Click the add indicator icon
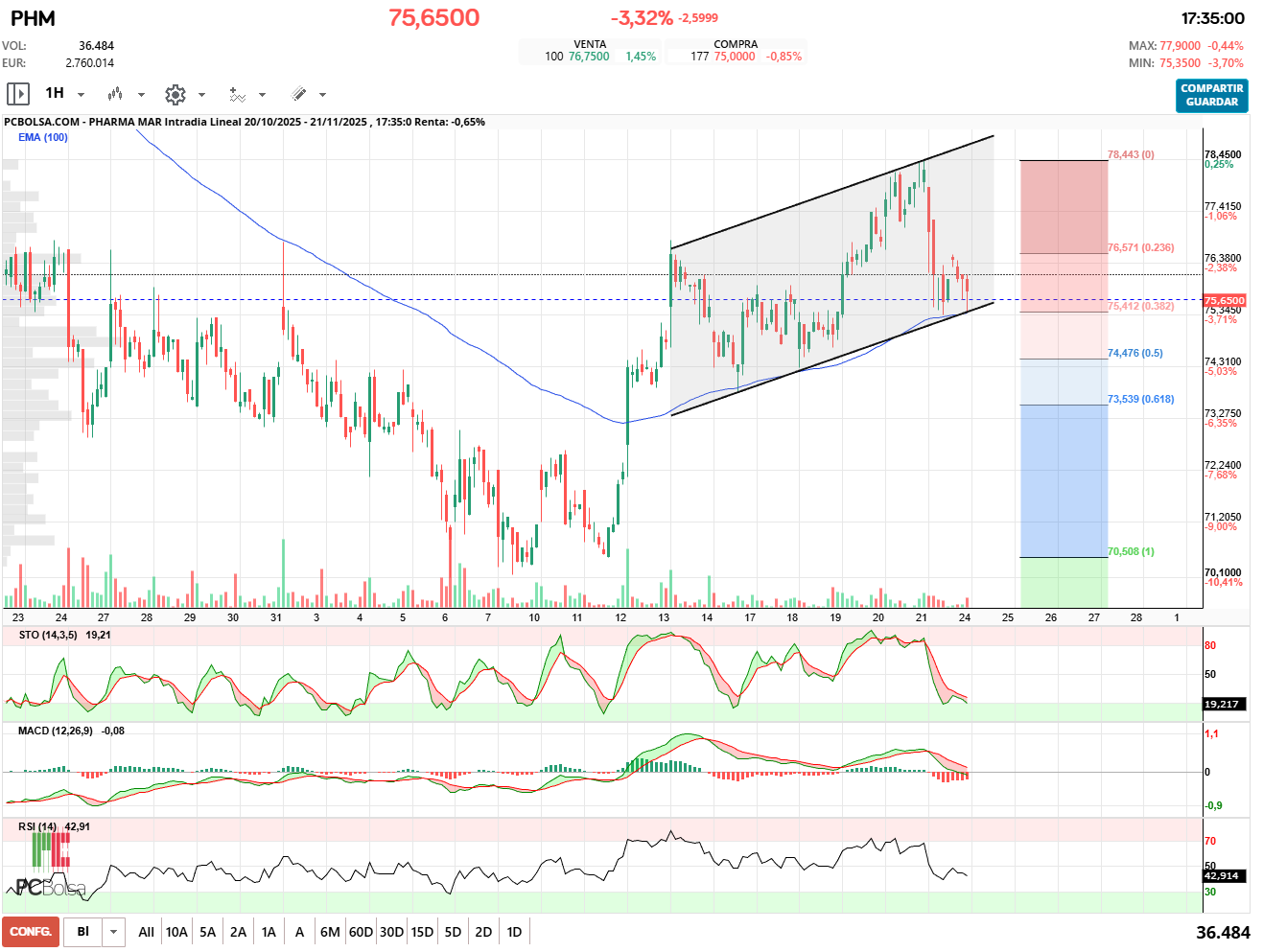The image size is (1263, 952). pos(237,94)
